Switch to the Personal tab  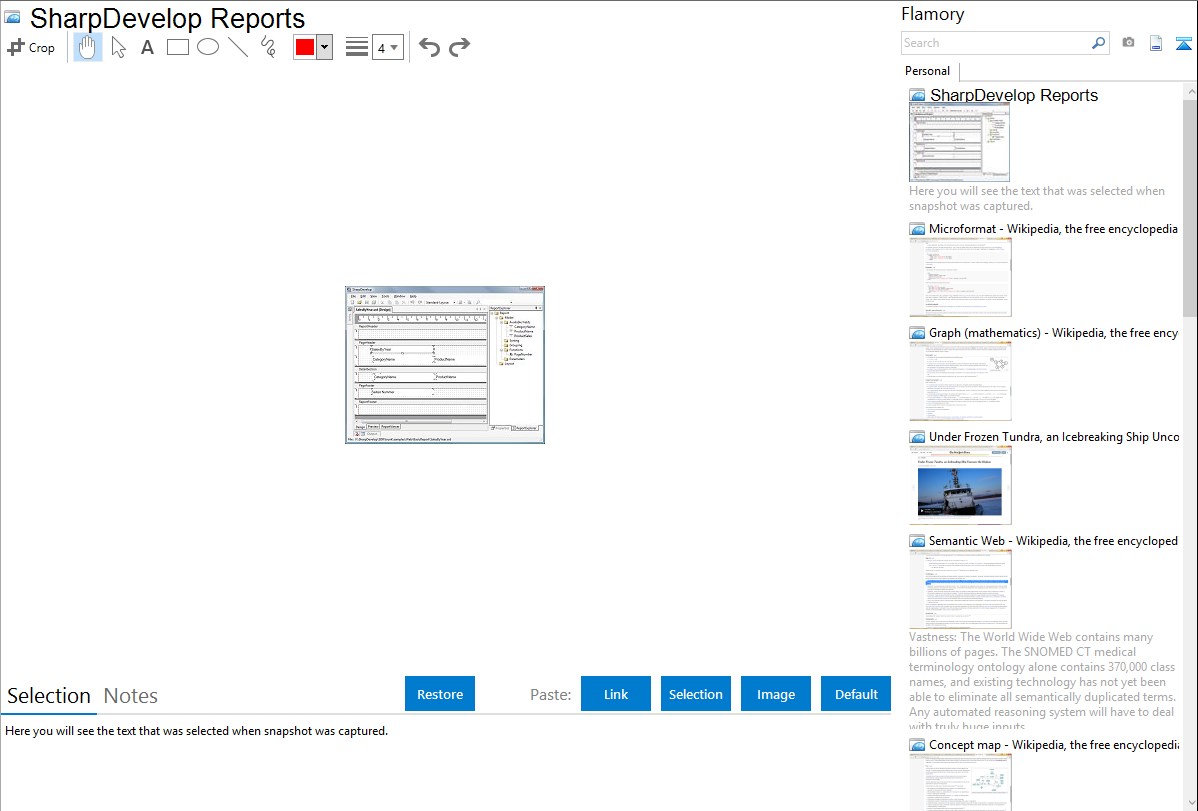click(928, 71)
